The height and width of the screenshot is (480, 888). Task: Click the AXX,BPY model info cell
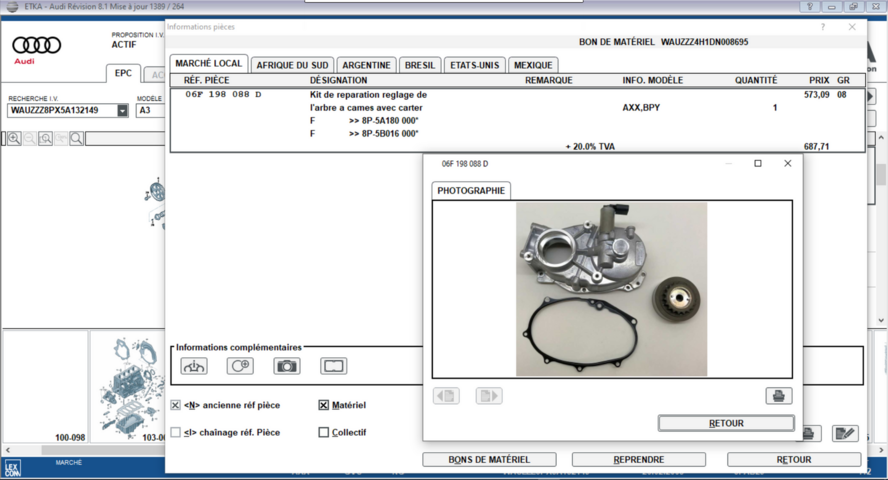coord(641,108)
